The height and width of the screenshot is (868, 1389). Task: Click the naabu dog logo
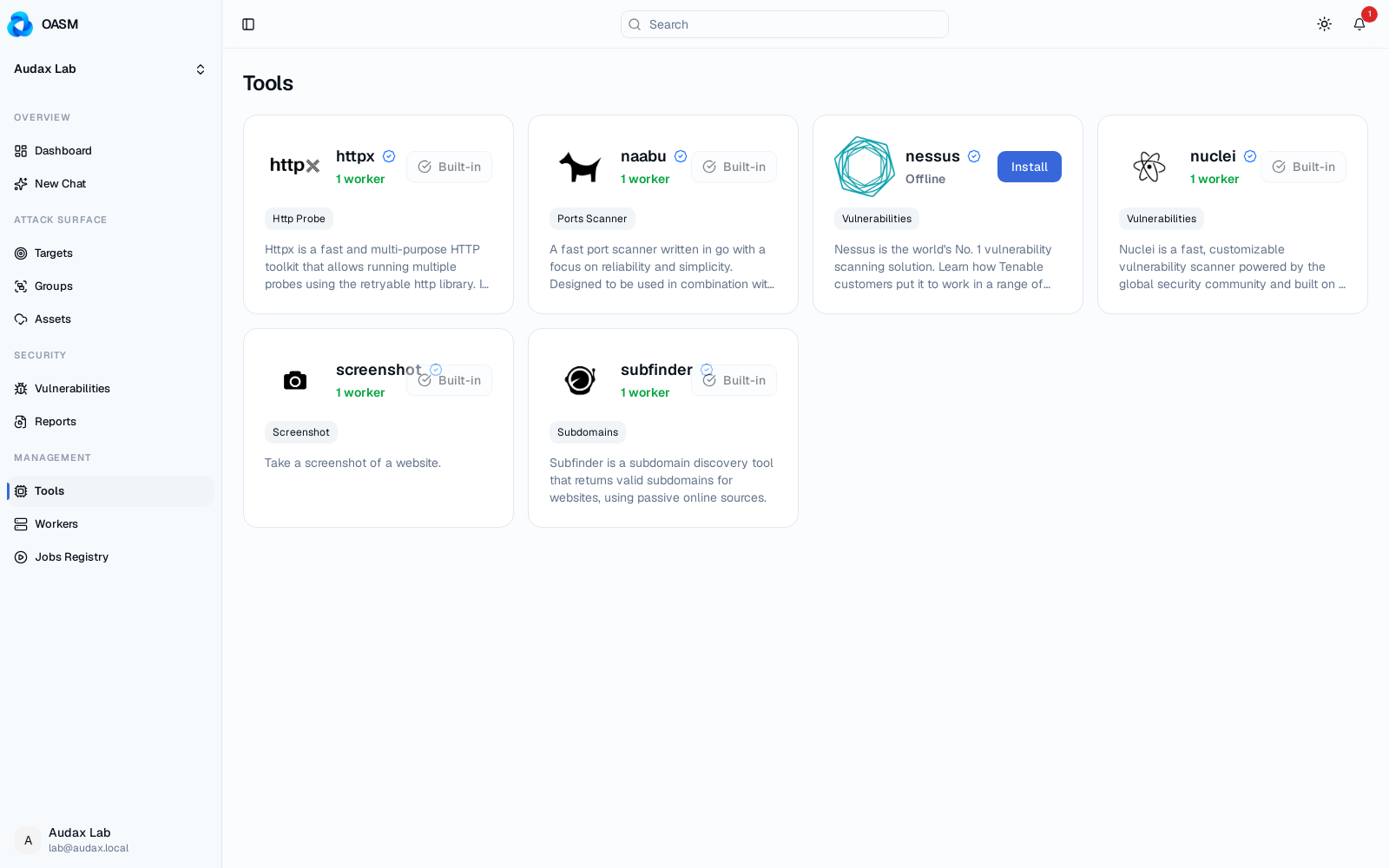(x=580, y=167)
